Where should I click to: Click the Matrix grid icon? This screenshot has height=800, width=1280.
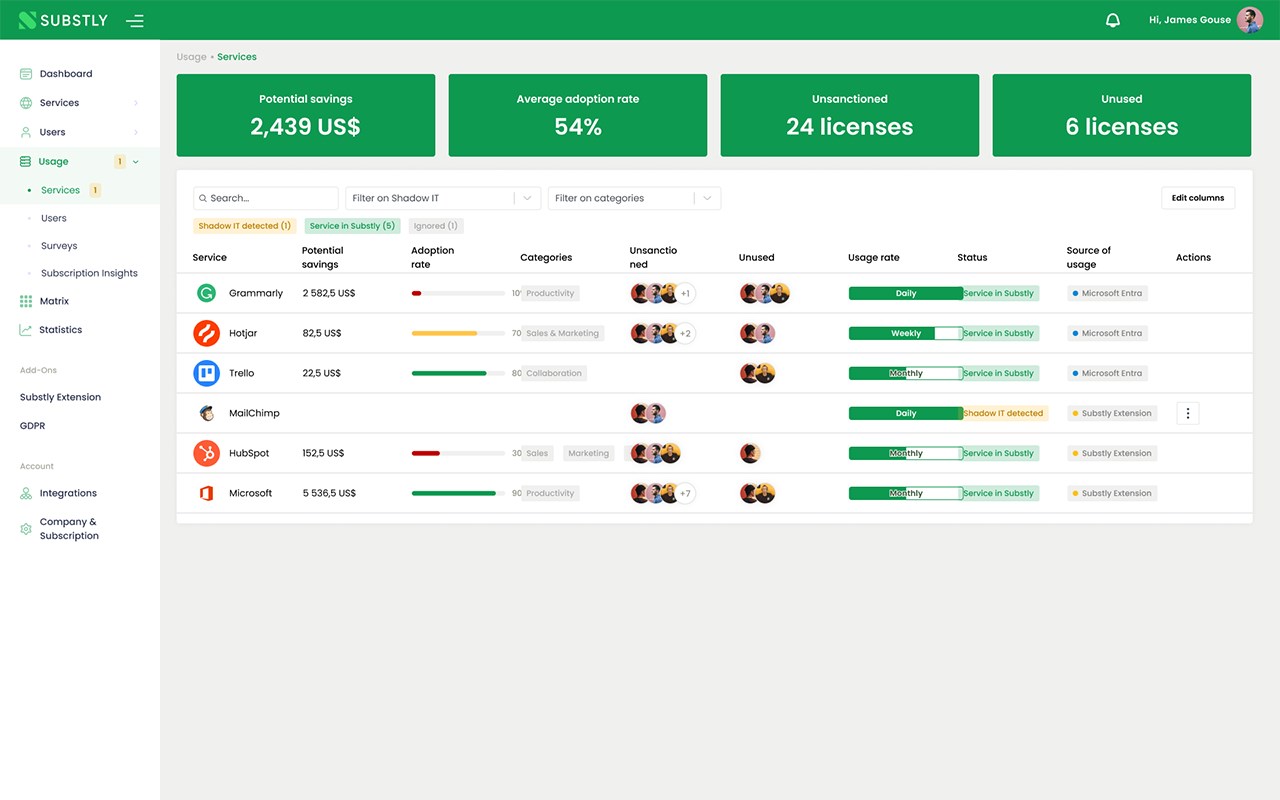pyautogui.click(x=26, y=301)
